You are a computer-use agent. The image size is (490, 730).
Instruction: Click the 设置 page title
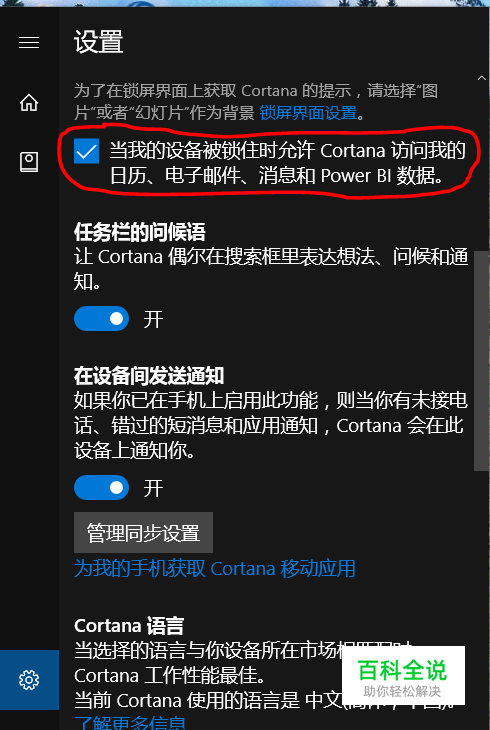[98, 42]
